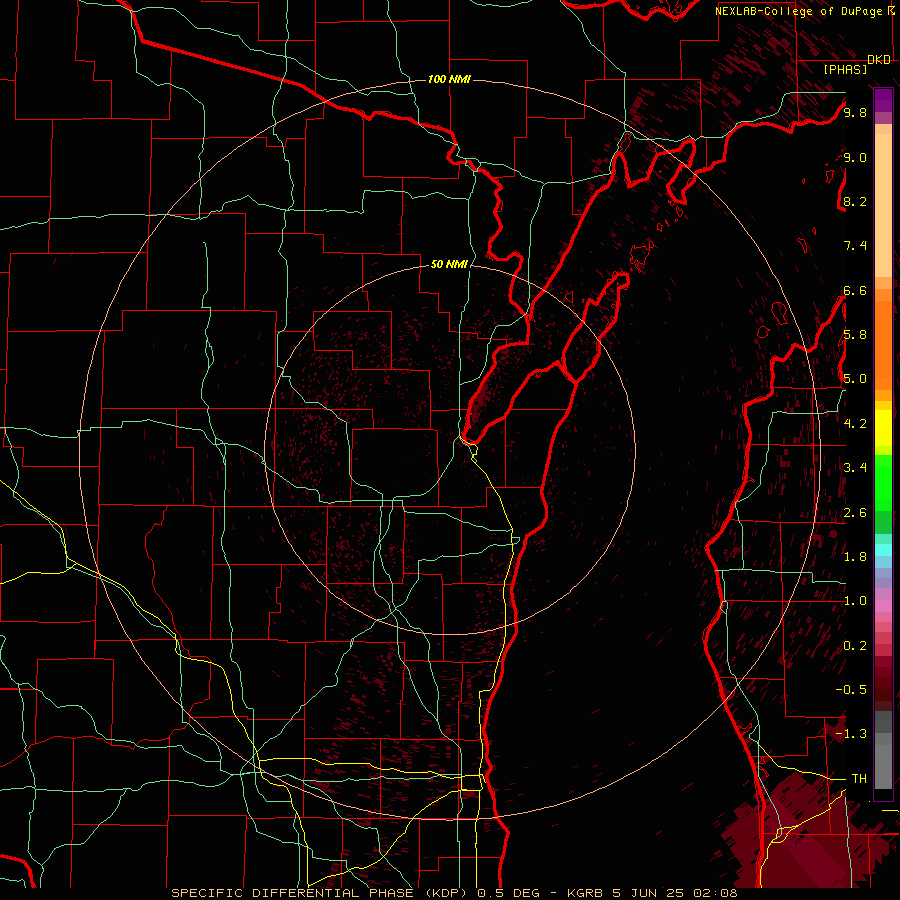This screenshot has width=900, height=900.
Task: Click the 50 NMI range ring label
Action: (x=449, y=264)
